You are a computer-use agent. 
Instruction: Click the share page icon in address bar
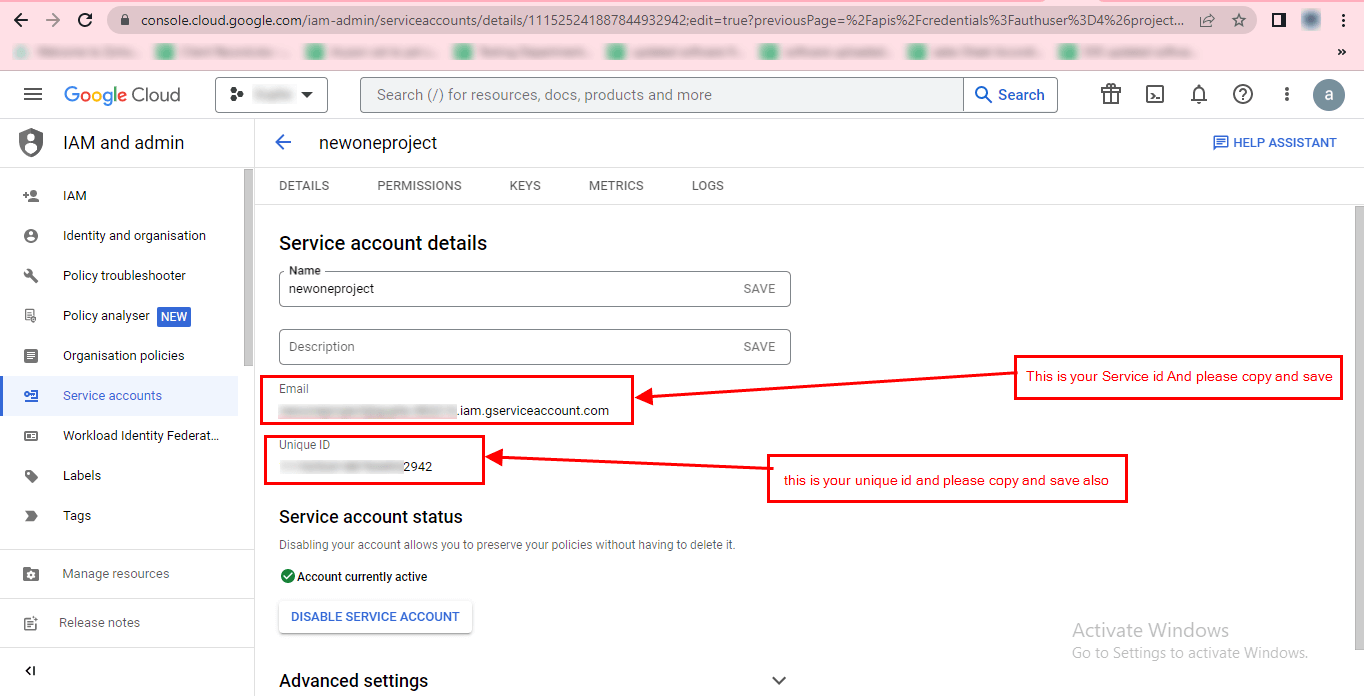(x=1207, y=20)
